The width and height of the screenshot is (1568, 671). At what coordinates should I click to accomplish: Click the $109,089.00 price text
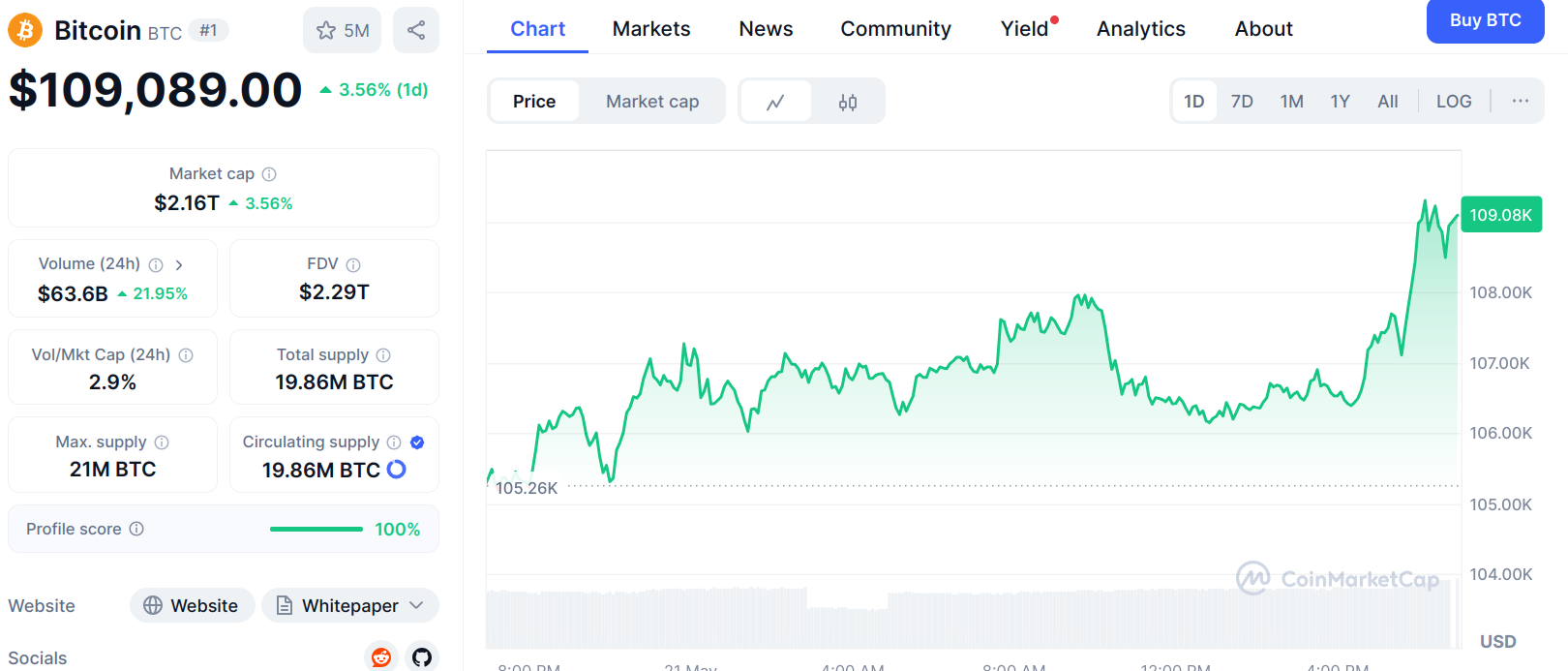(x=156, y=90)
